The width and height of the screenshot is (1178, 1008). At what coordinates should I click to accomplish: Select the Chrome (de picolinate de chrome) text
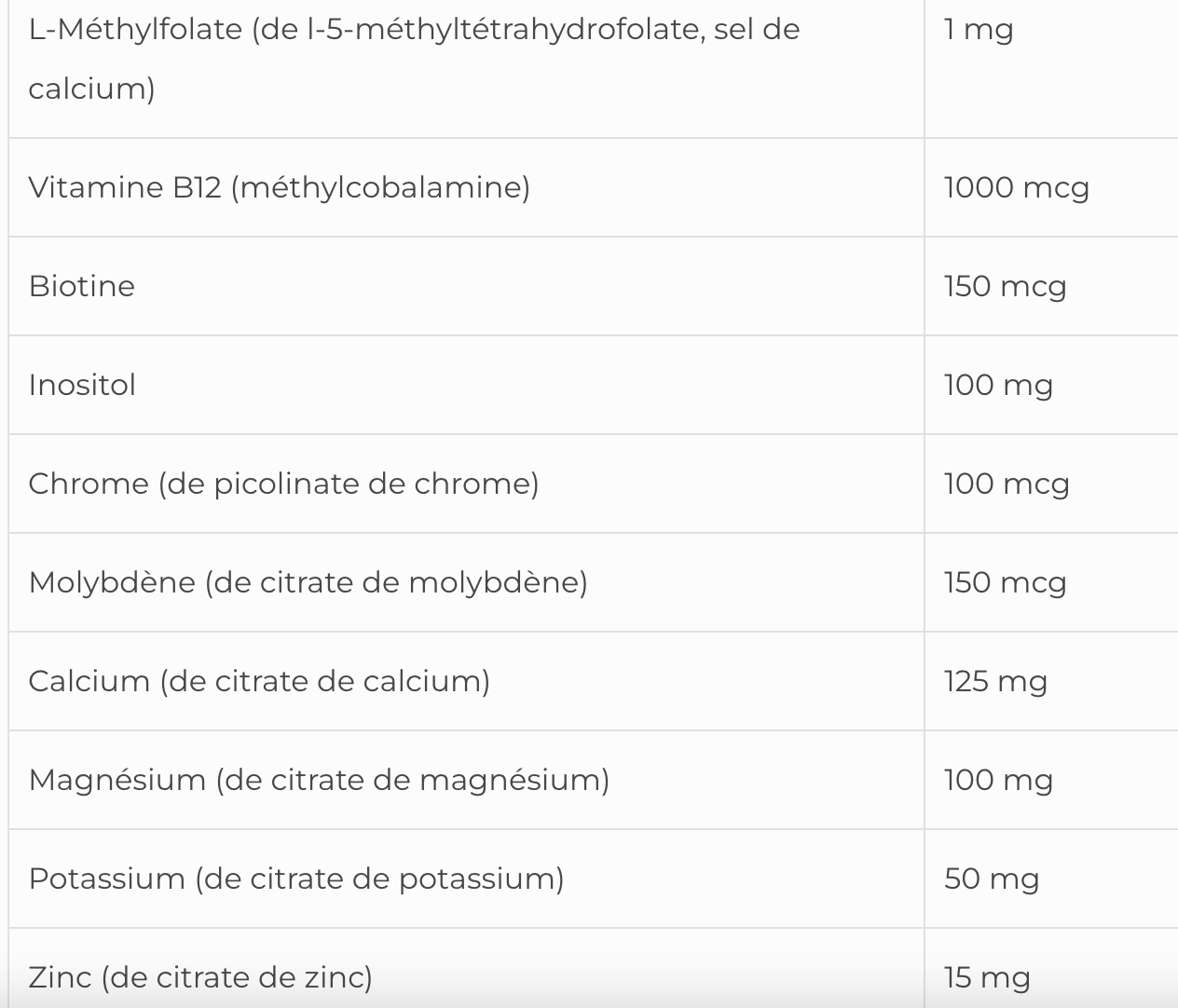pyautogui.click(x=283, y=484)
